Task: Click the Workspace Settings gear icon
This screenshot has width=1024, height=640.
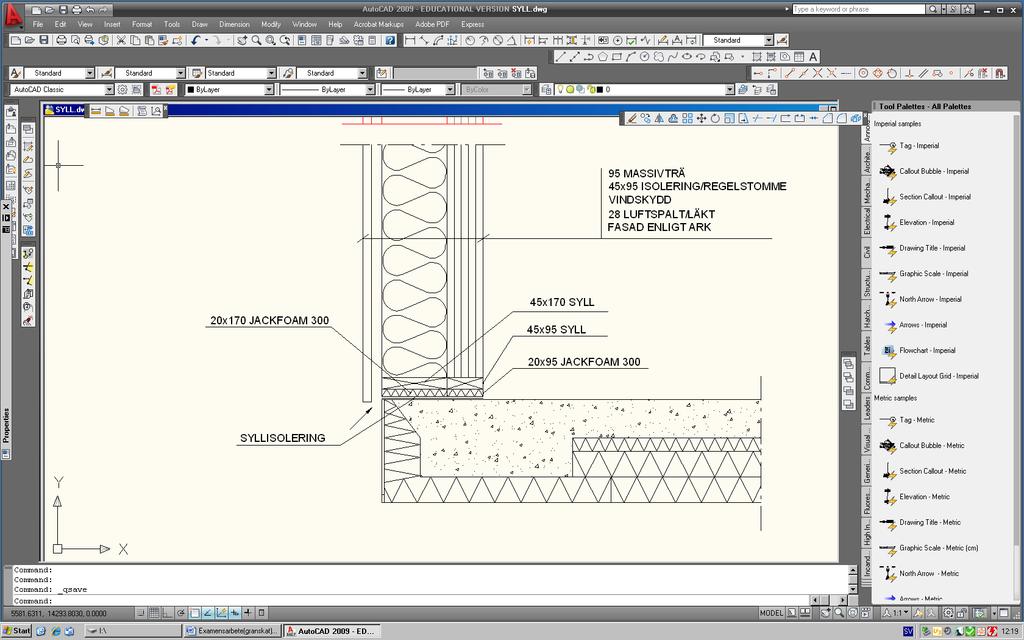Action: coord(122,89)
